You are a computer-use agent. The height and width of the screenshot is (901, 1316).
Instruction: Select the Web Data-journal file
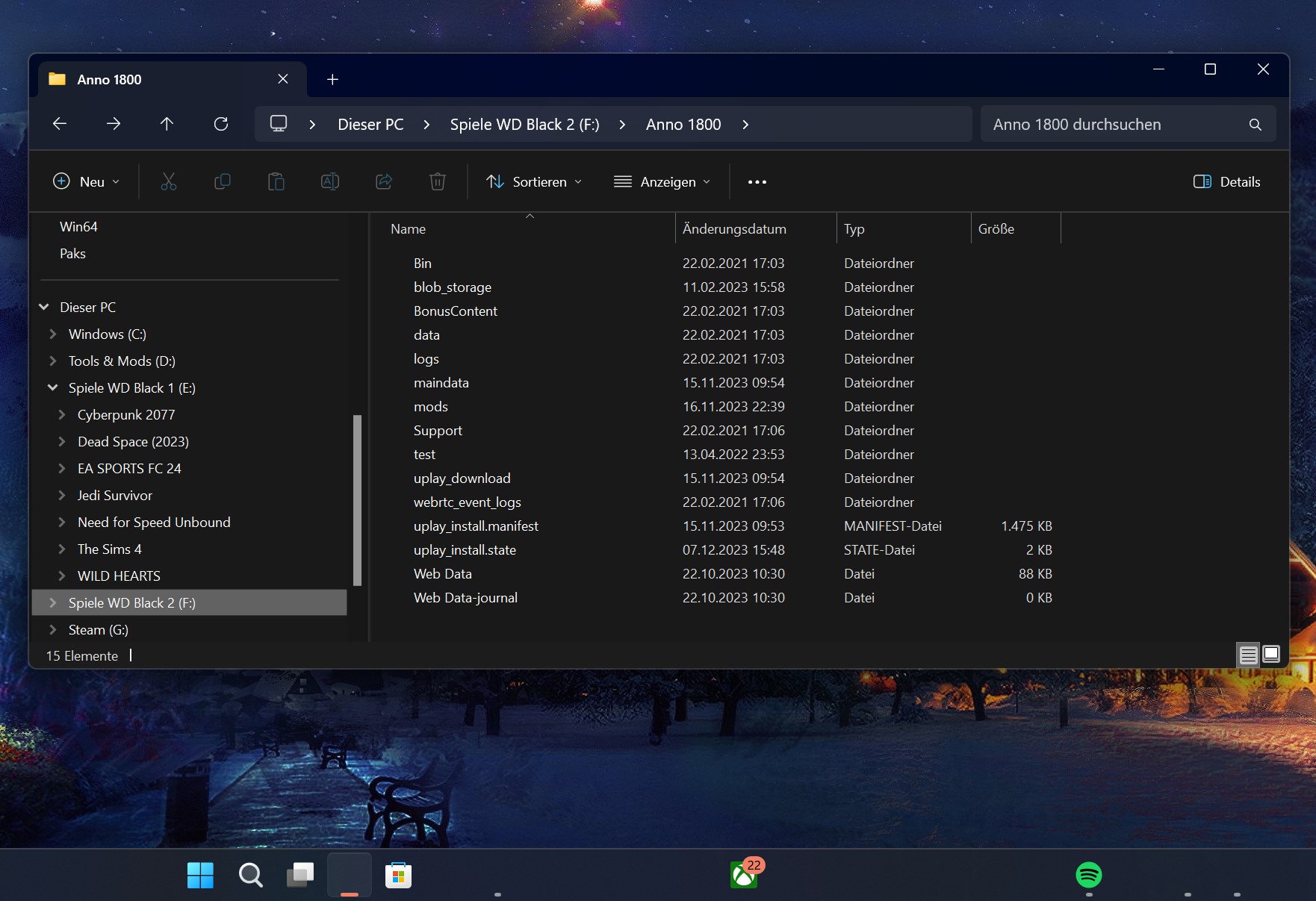coord(465,598)
